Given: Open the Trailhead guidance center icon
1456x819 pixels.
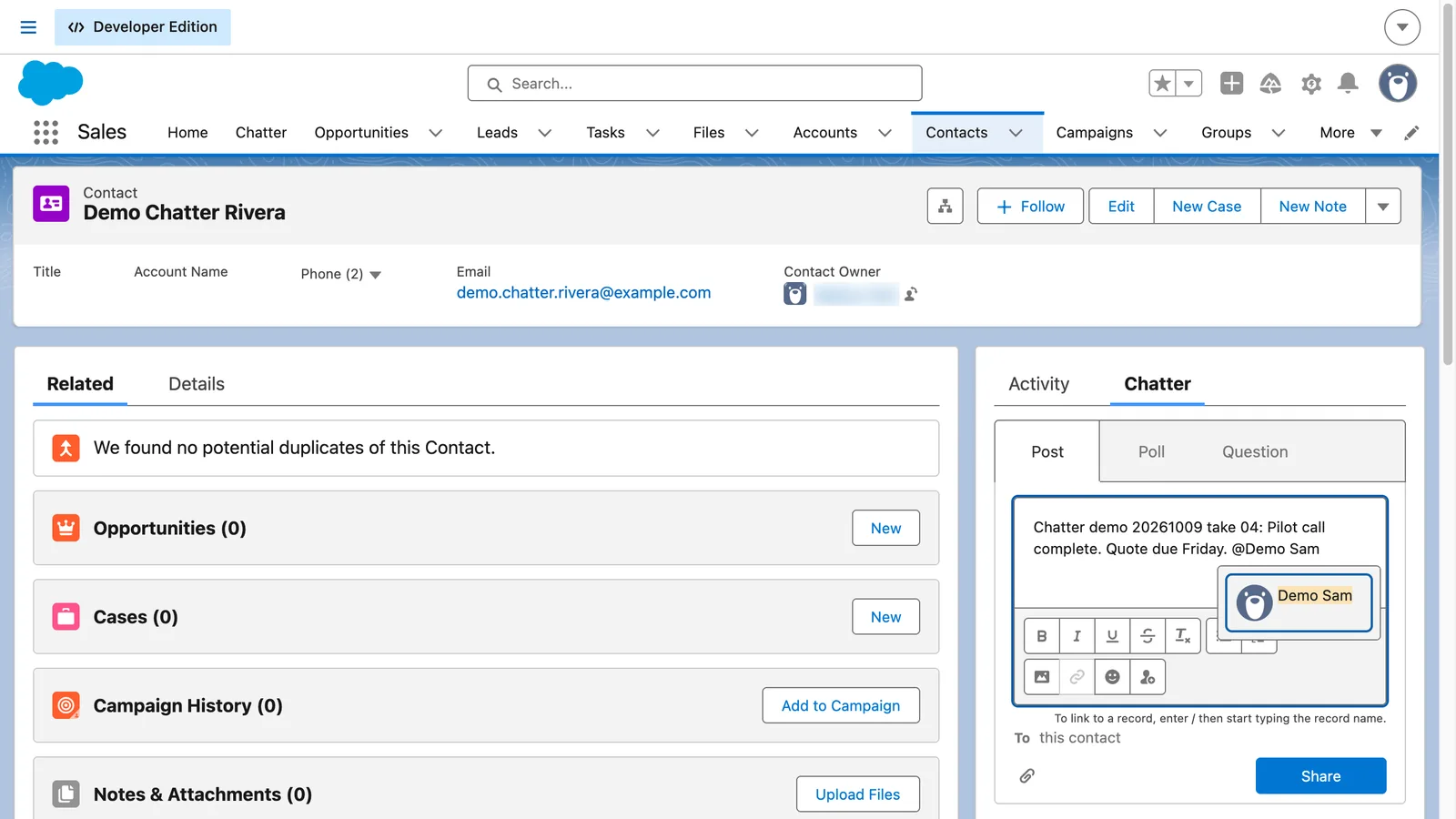Looking at the screenshot, I should pyautogui.click(x=1270, y=84).
